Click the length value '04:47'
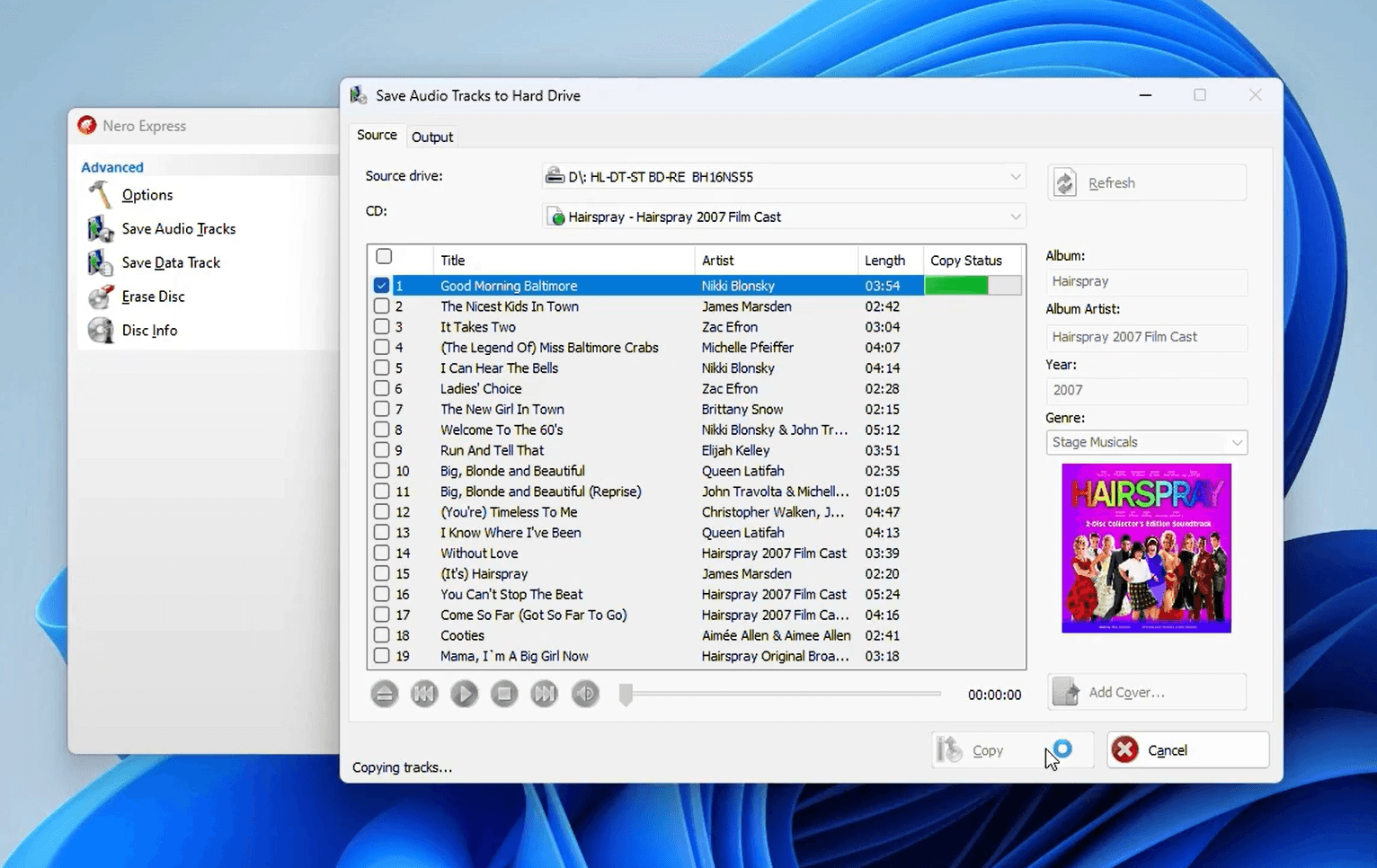Screen dimensions: 1377x868 click(883, 512)
